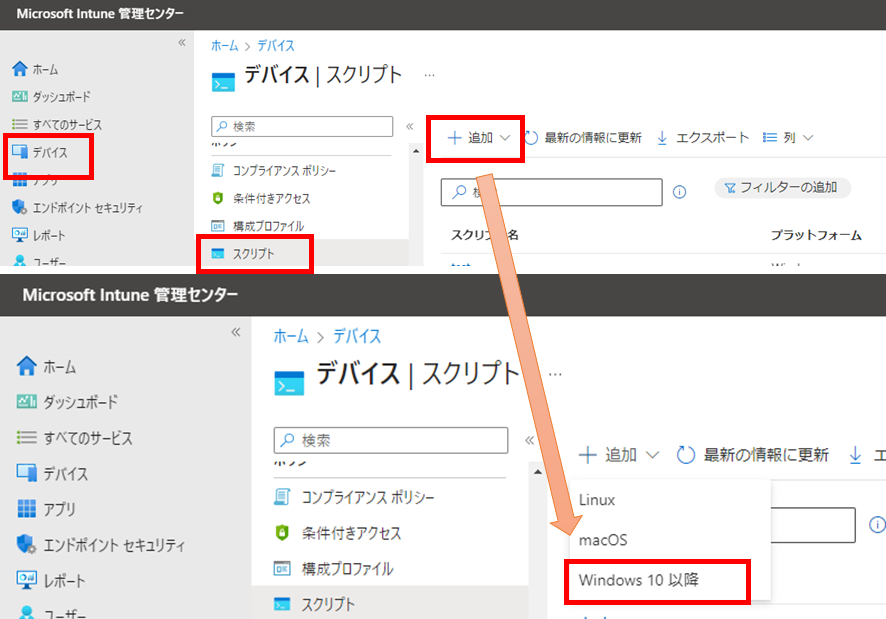Click the submenu scroll-up arrow in the lower screenshot

coord(538,471)
